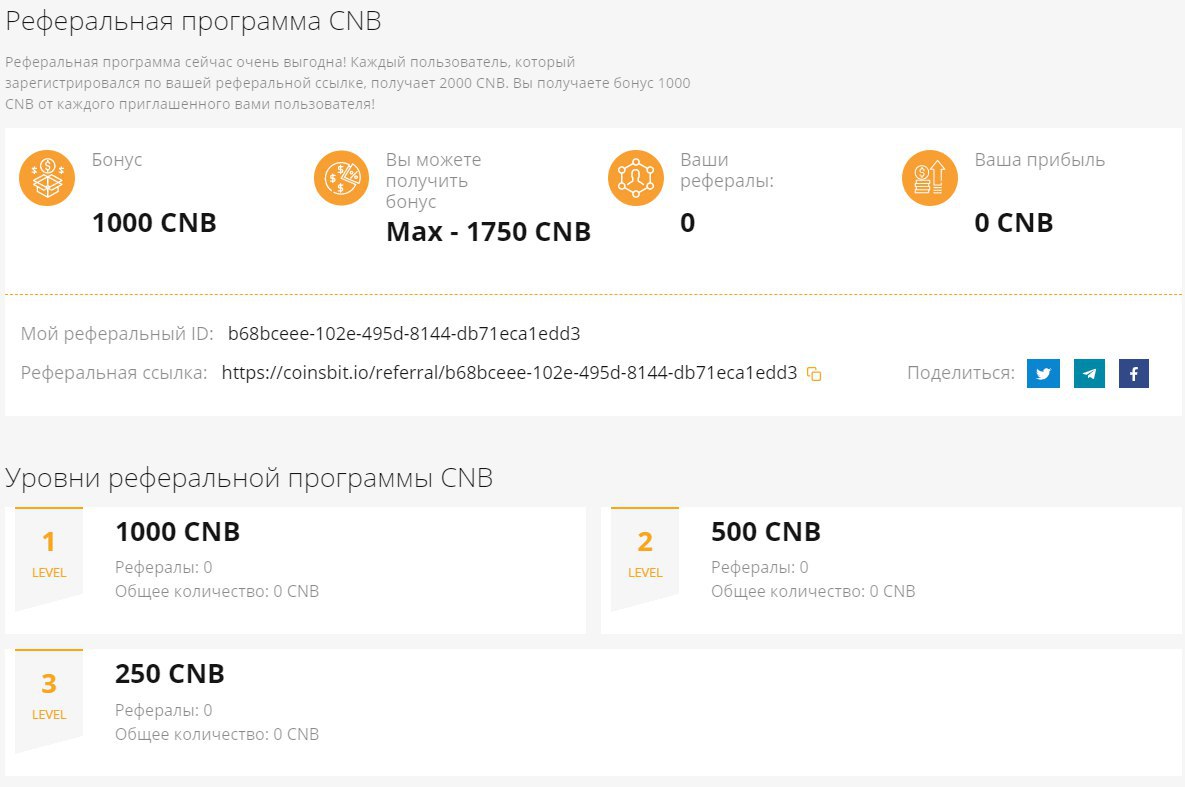Click the "Реферальная программа CNB" page title
Screen dimensions: 1185x787
point(193,20)
